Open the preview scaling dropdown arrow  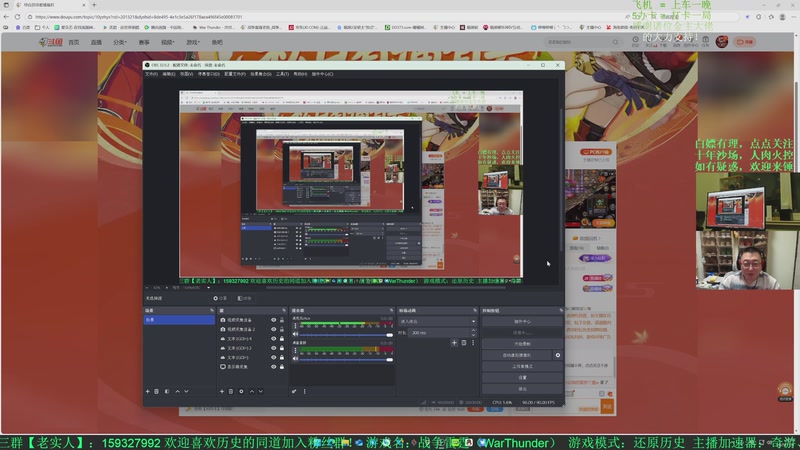tap(208, 288)
